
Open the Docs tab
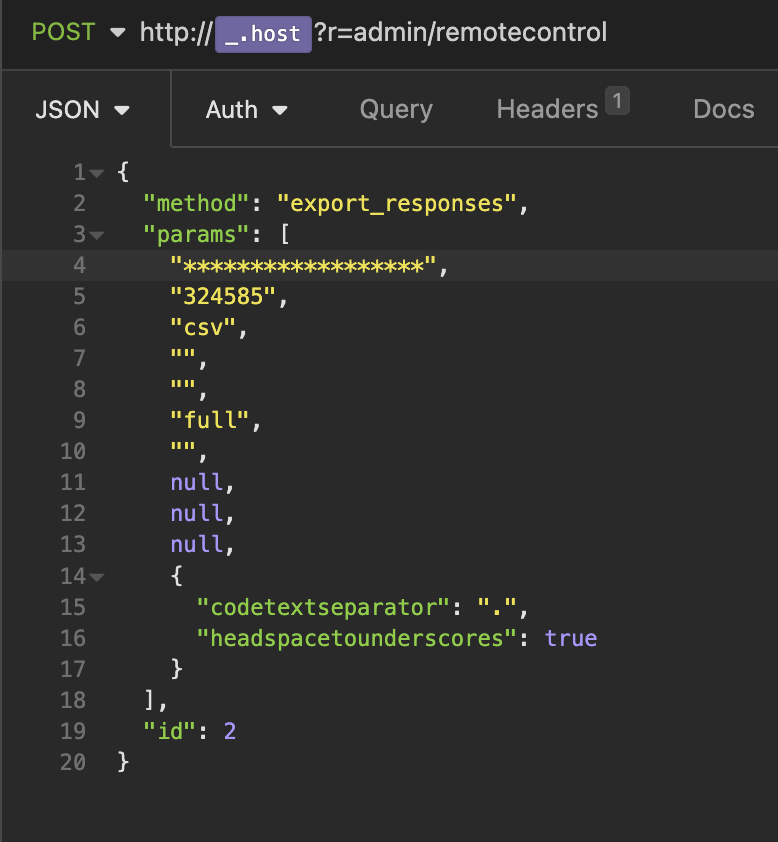[x=723, y=110]
